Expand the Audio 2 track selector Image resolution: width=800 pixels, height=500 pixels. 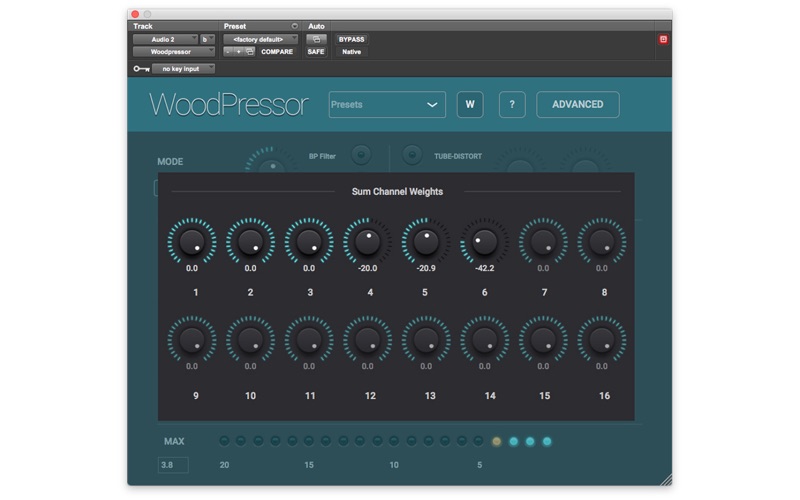pos(165,39)
